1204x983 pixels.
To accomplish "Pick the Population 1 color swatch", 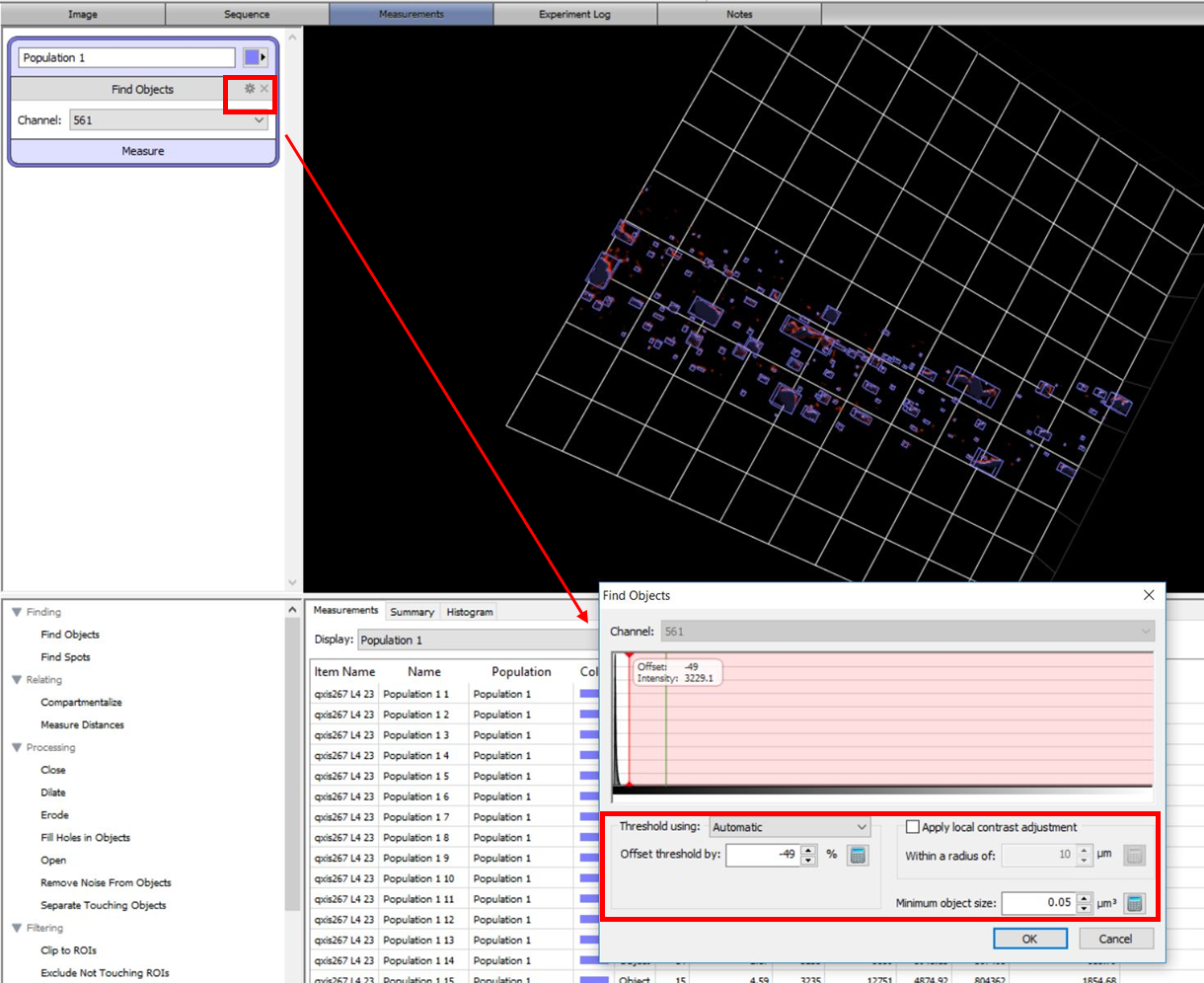I will pos(252,57).
